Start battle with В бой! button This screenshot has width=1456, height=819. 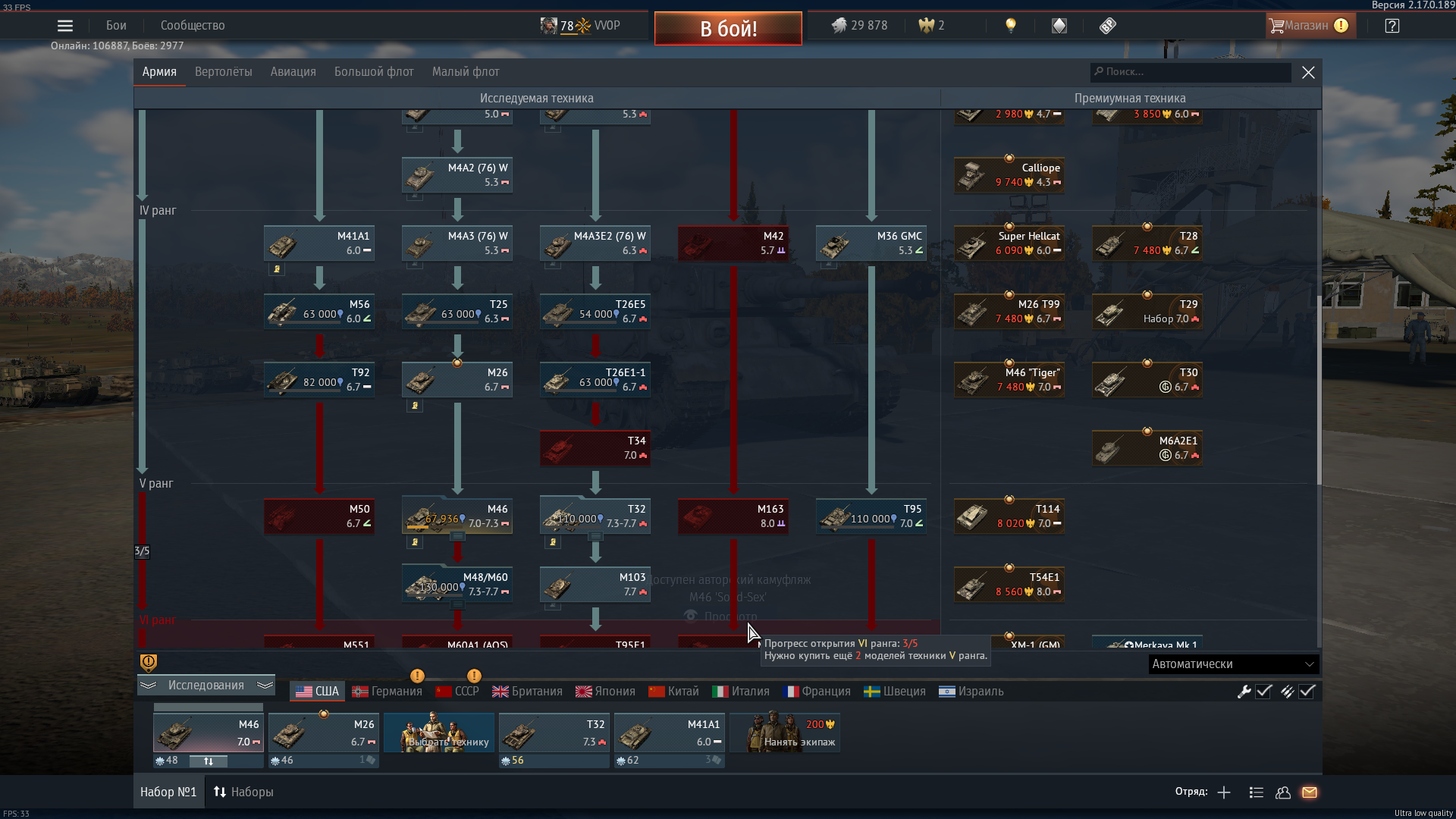coord(728,29)
